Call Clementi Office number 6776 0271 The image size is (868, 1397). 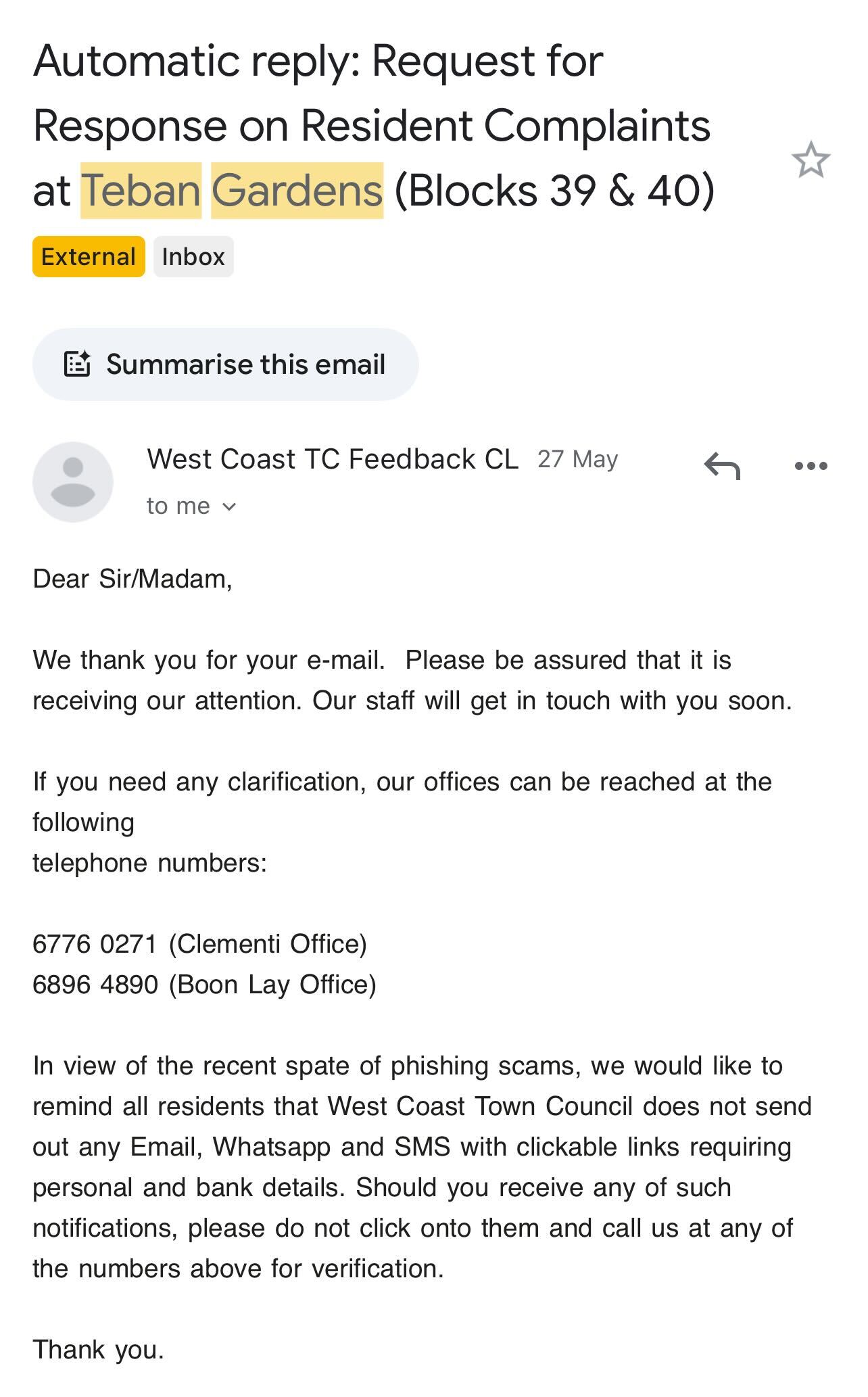point(95,944)
